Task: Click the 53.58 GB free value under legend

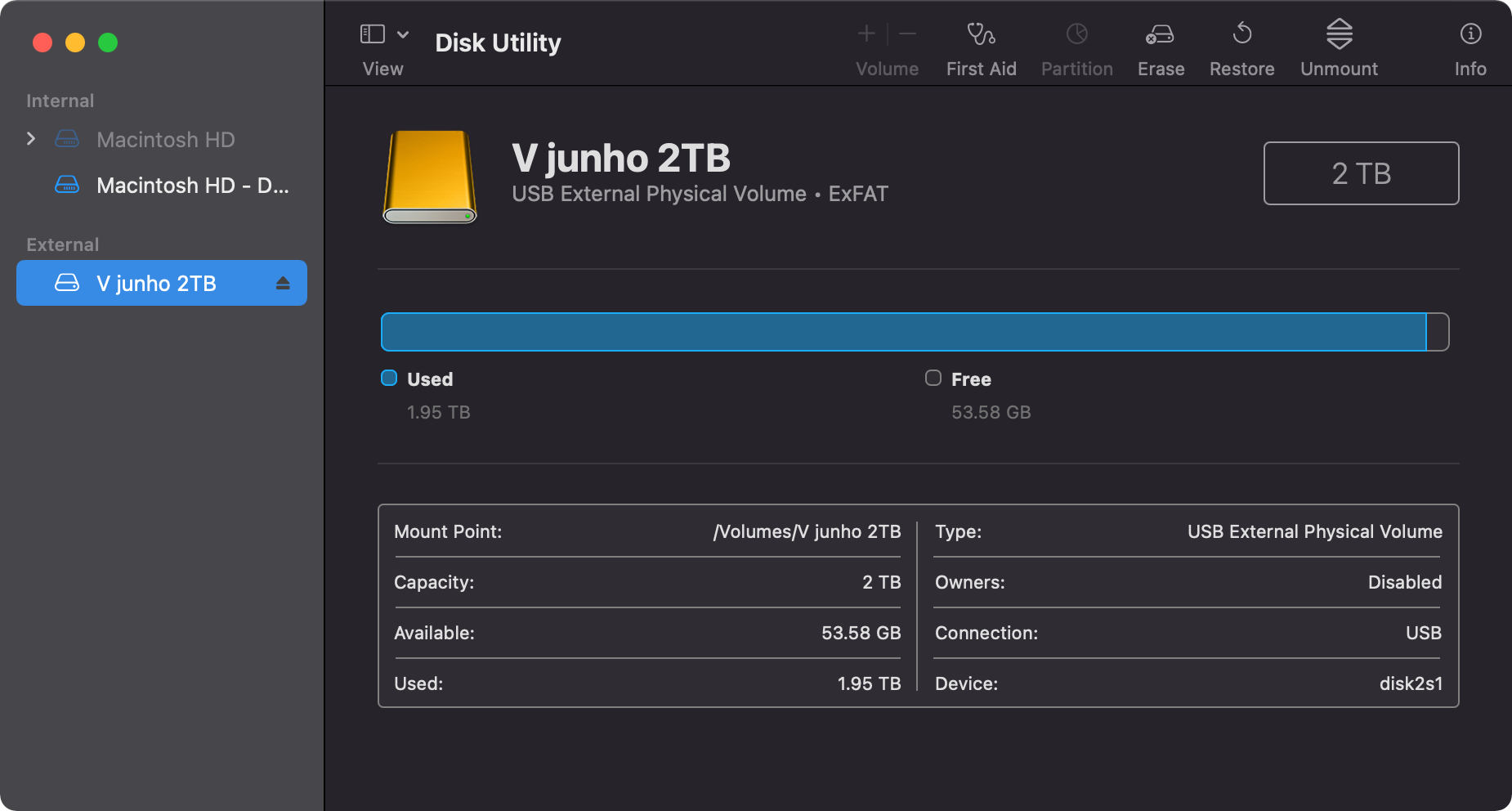Action: click(x=991, y=412)
